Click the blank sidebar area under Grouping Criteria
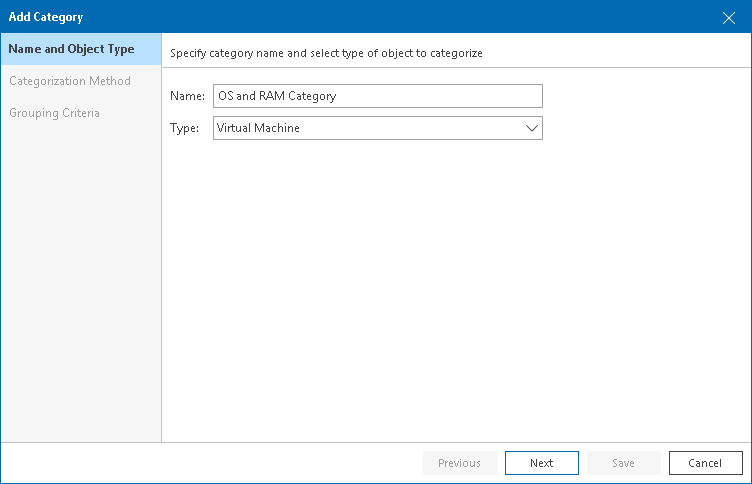Screen dimensions: 752x484 tap(80, 280)
